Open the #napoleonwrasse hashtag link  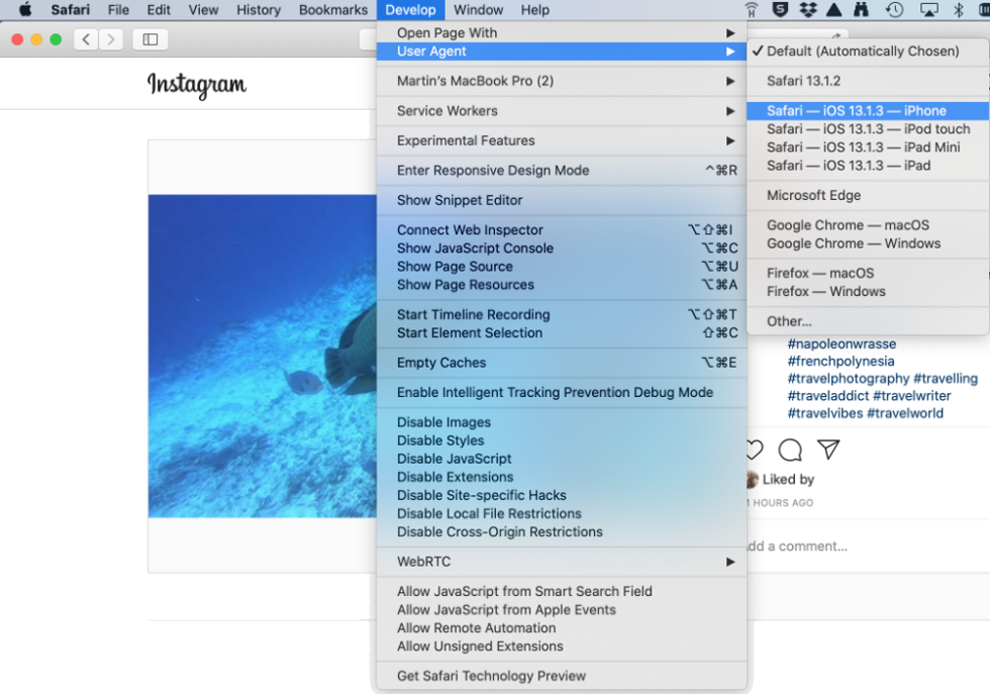(x=842, y=344)
